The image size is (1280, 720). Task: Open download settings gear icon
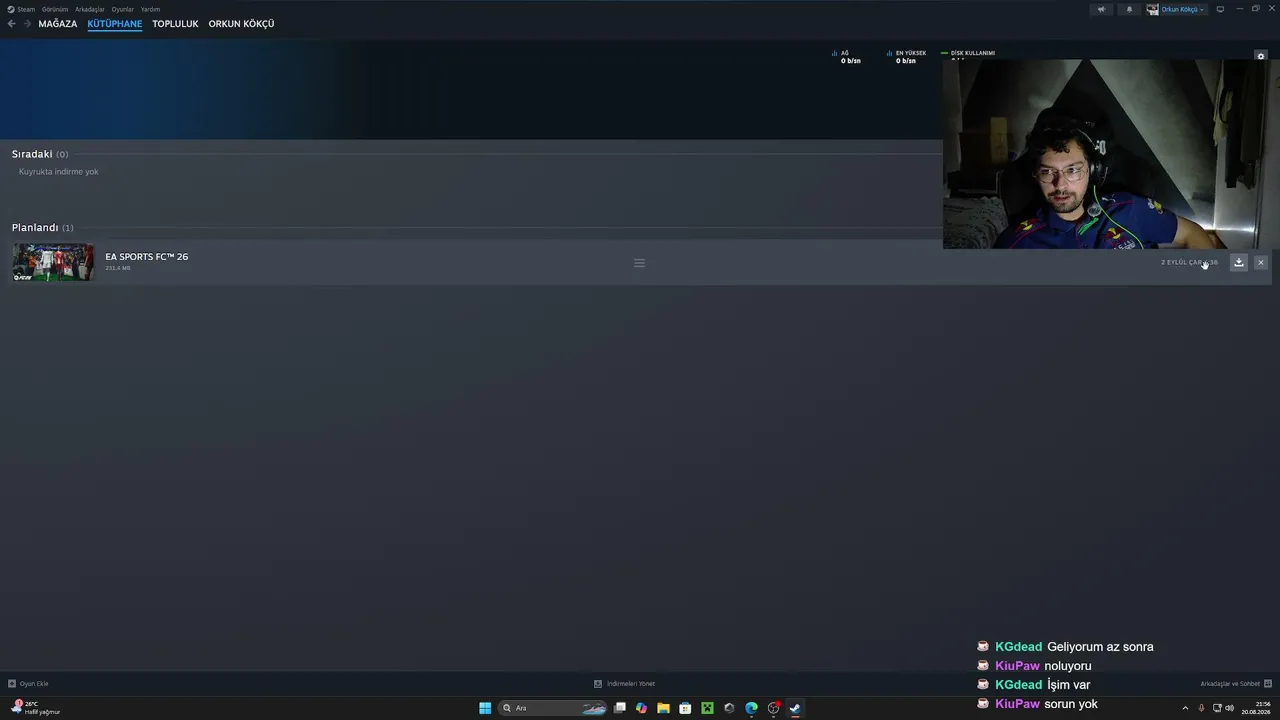pos(1261,56)
